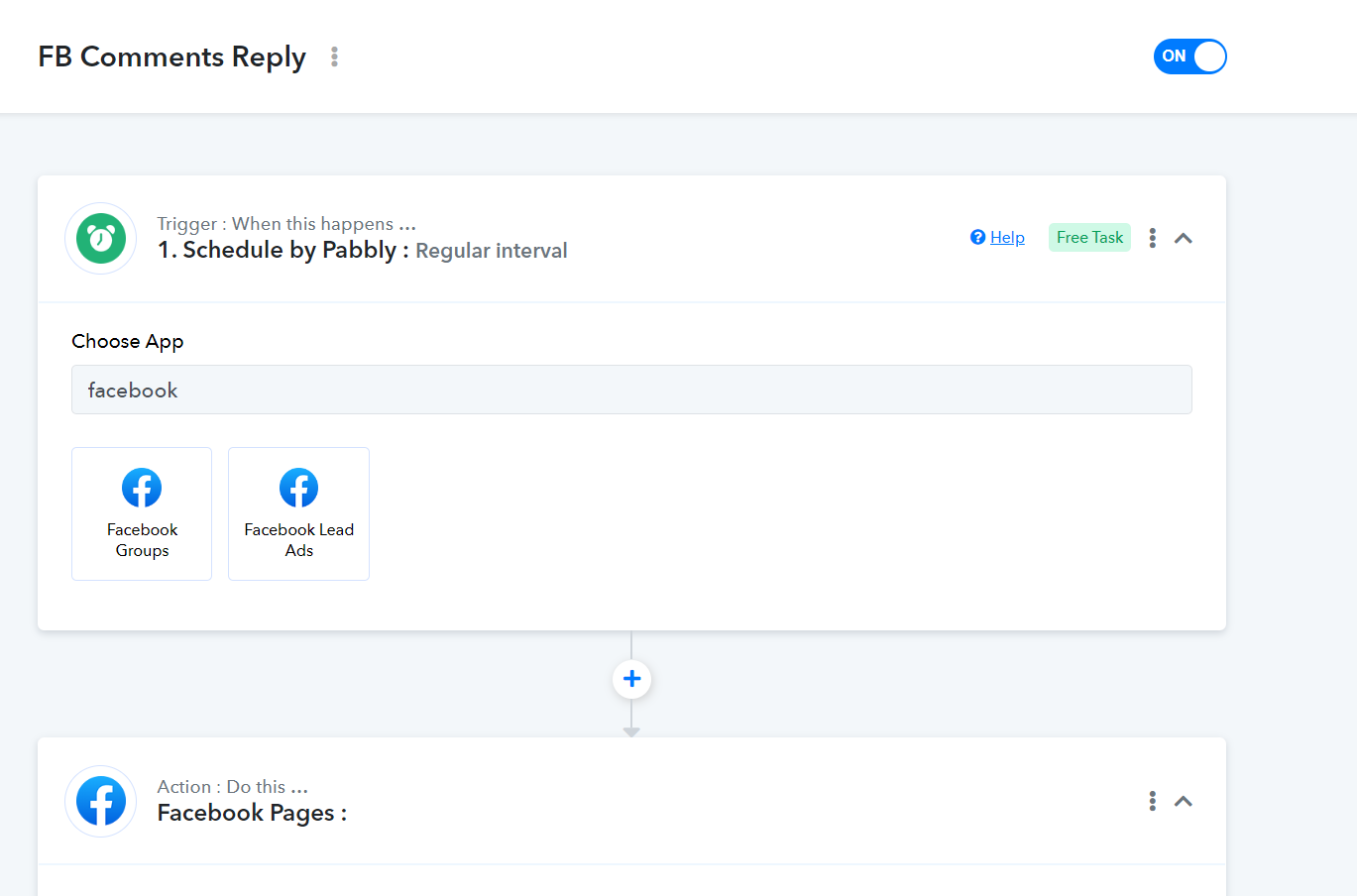Image resolution: width=1357 pixels, height=896 pixels.
Task: Click the Facebook Pages action step icon
Action: pos(101,801)
